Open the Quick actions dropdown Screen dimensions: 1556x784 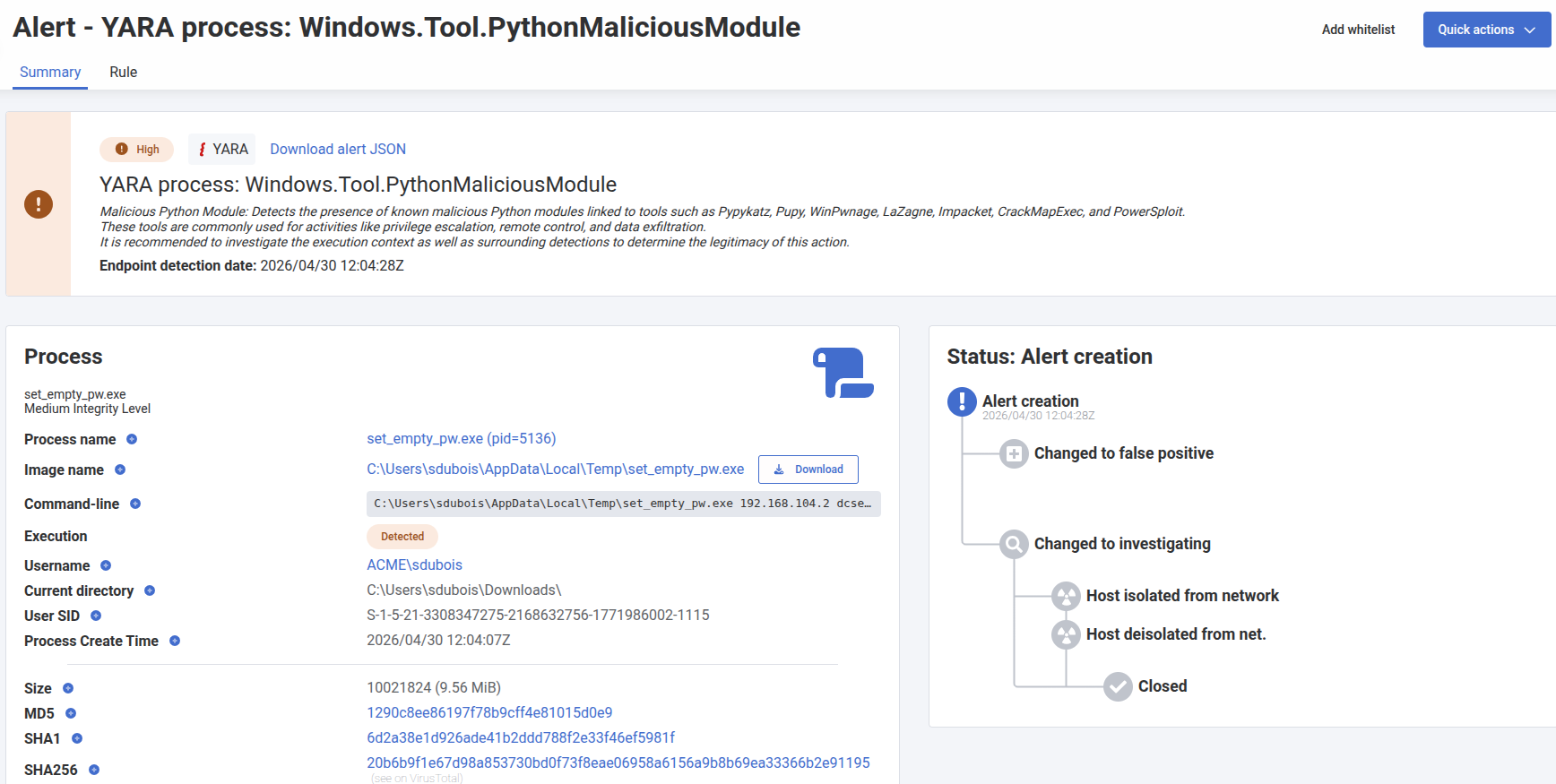coord(1486,30)
